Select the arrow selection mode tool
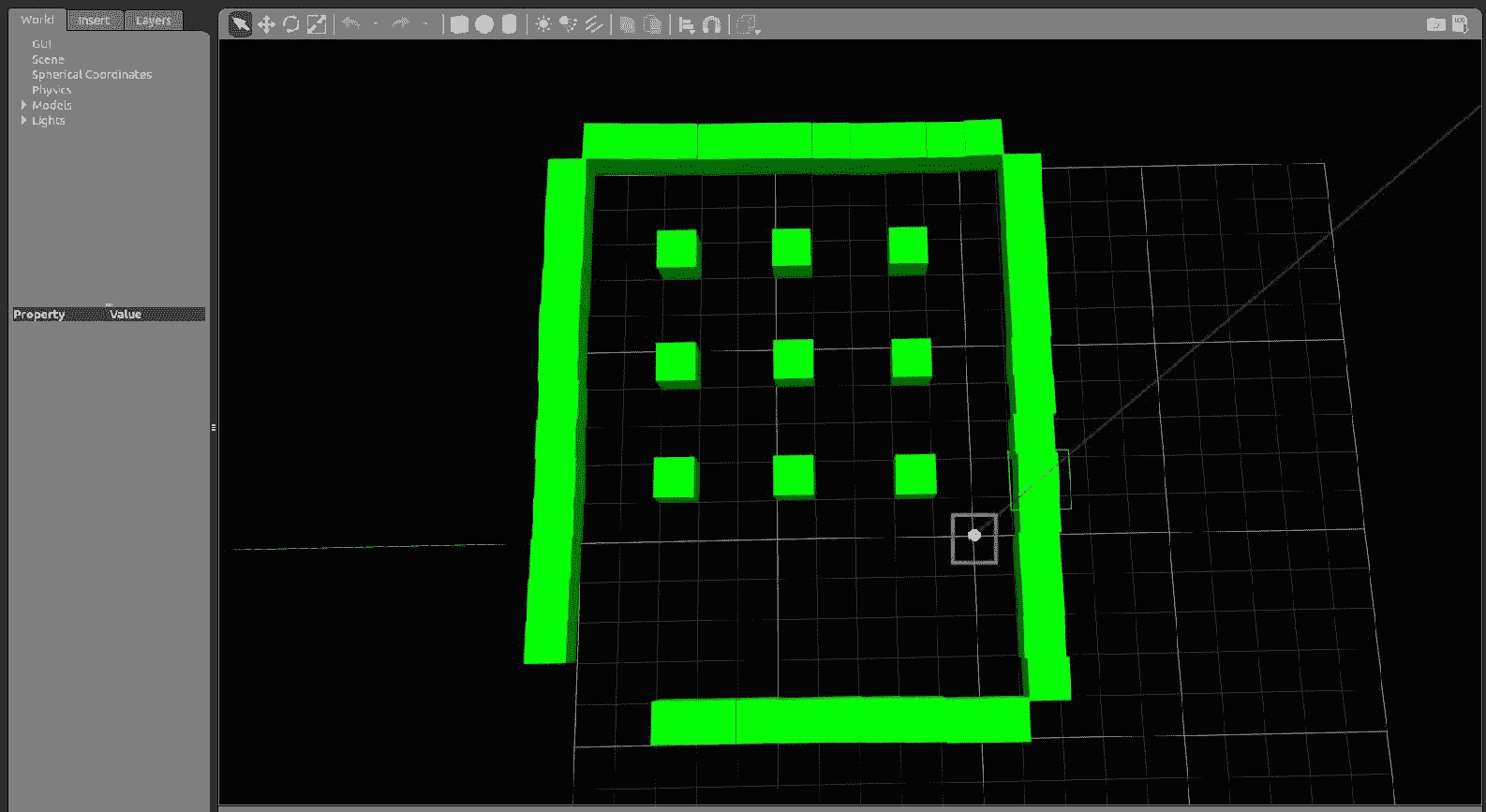Screen dimensions: 1486x812 [240, 24]
